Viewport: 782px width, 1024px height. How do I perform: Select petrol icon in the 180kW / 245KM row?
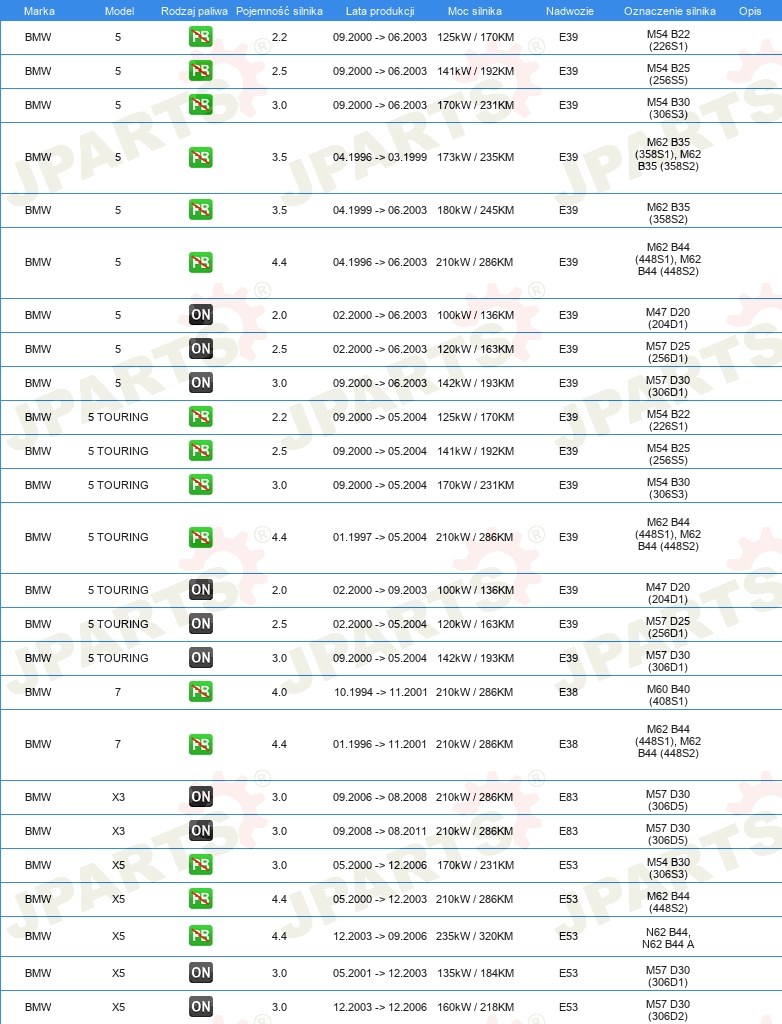[201, 210]
